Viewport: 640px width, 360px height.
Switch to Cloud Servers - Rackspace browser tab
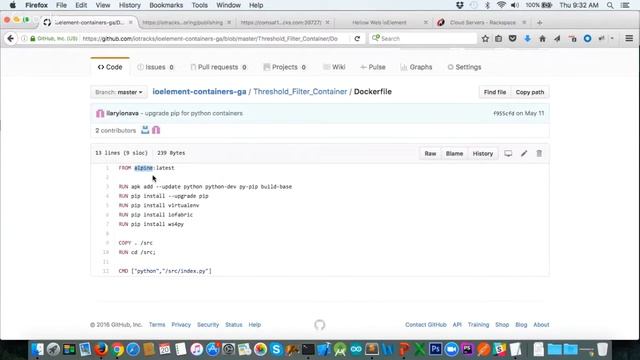pos(482,22)
